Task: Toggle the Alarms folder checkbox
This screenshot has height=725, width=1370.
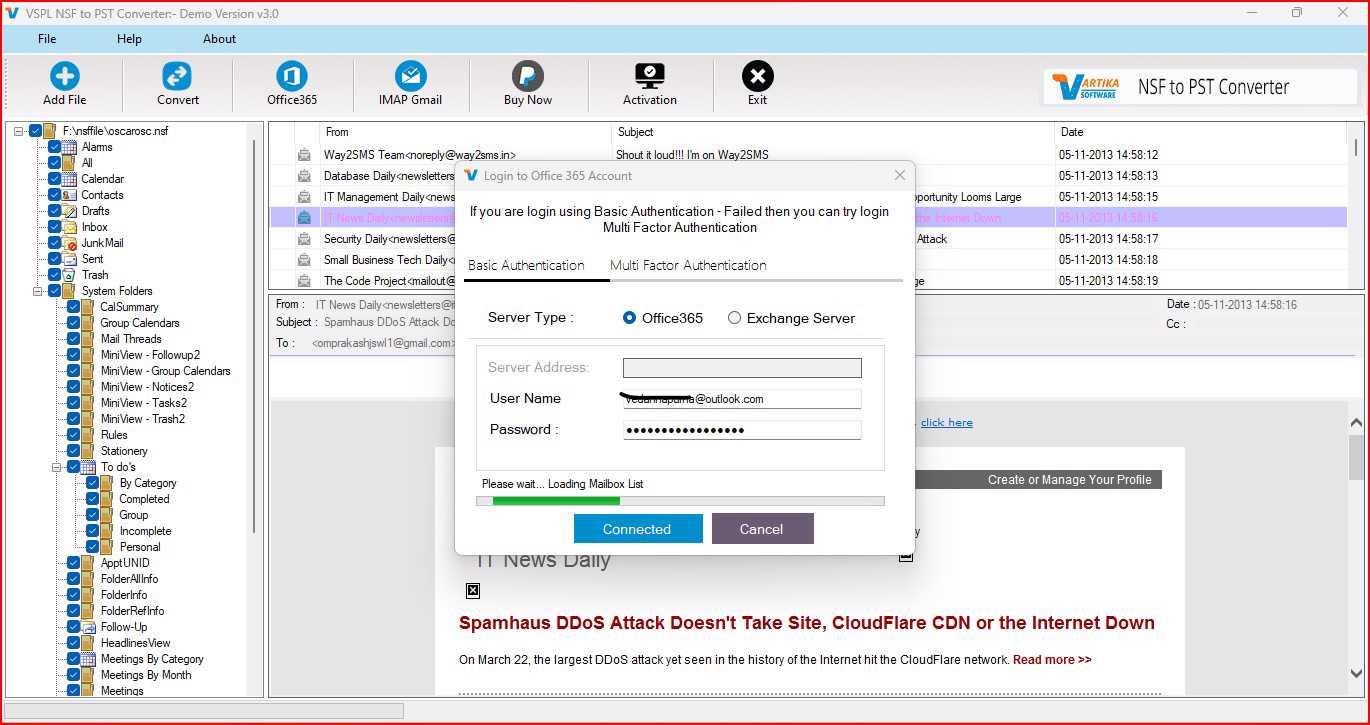Action: coord(54,147)
